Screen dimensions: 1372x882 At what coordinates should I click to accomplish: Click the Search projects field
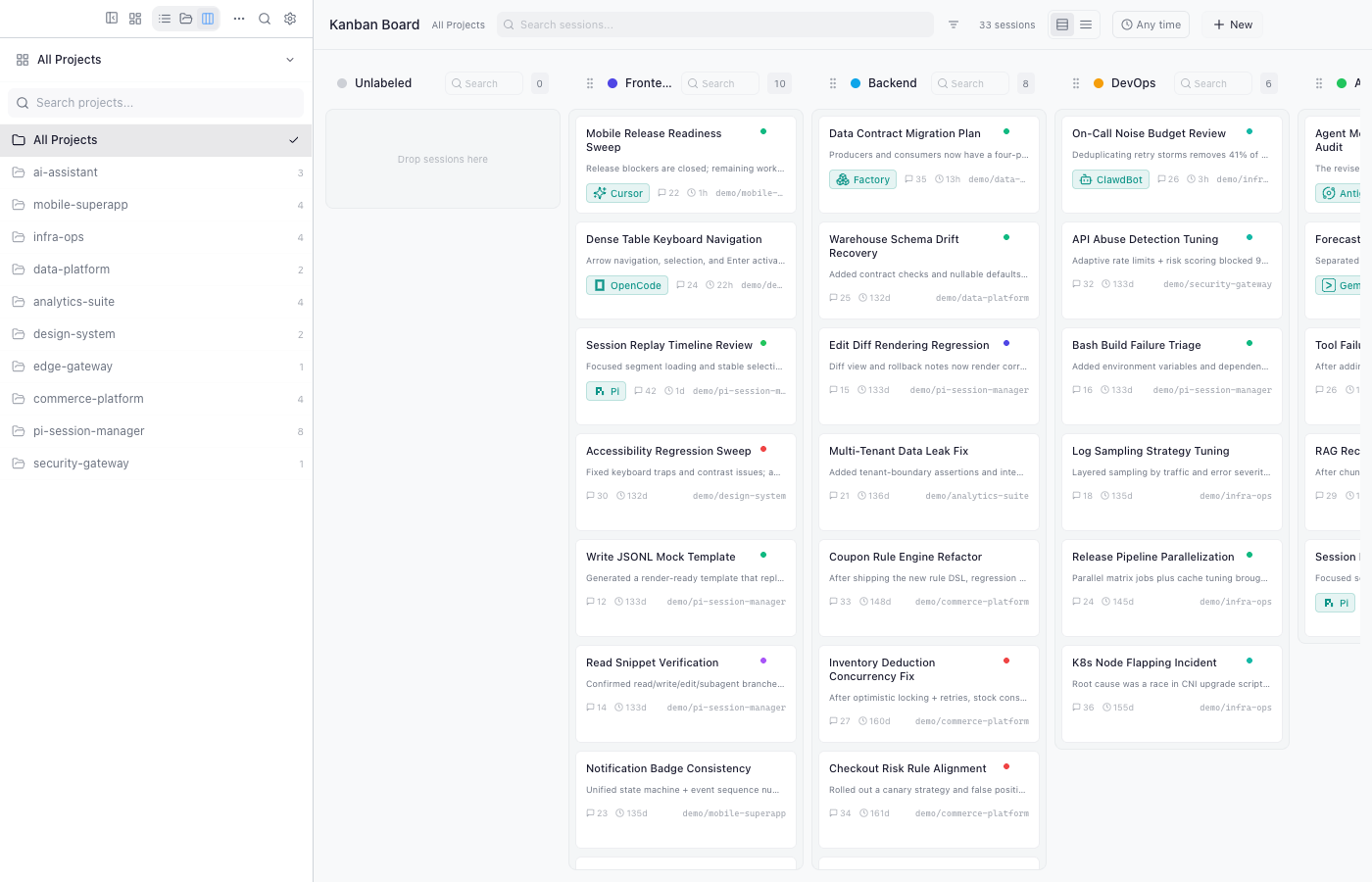point(156,103)
